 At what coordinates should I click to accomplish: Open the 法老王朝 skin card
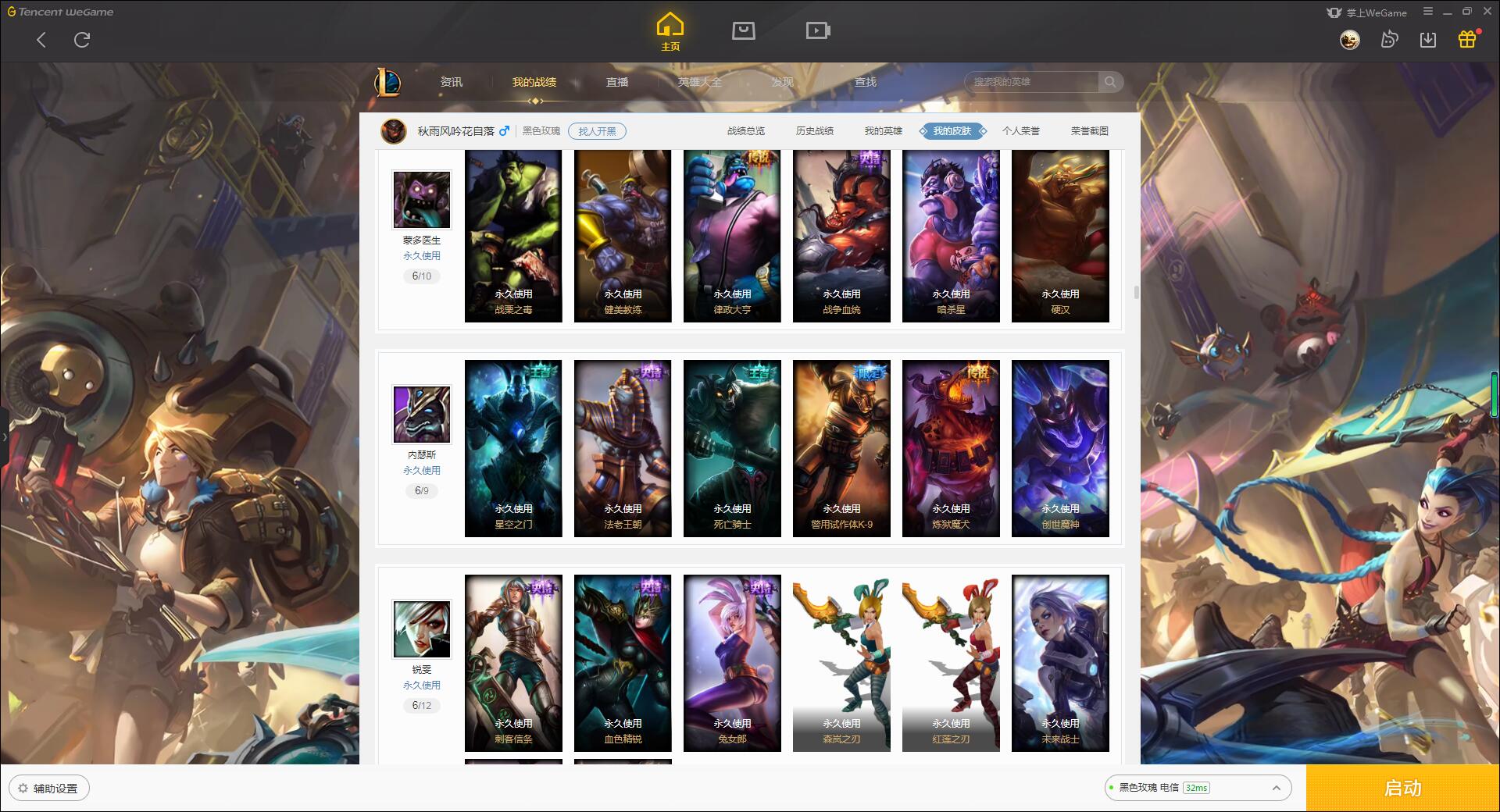[x=623, y=448]
